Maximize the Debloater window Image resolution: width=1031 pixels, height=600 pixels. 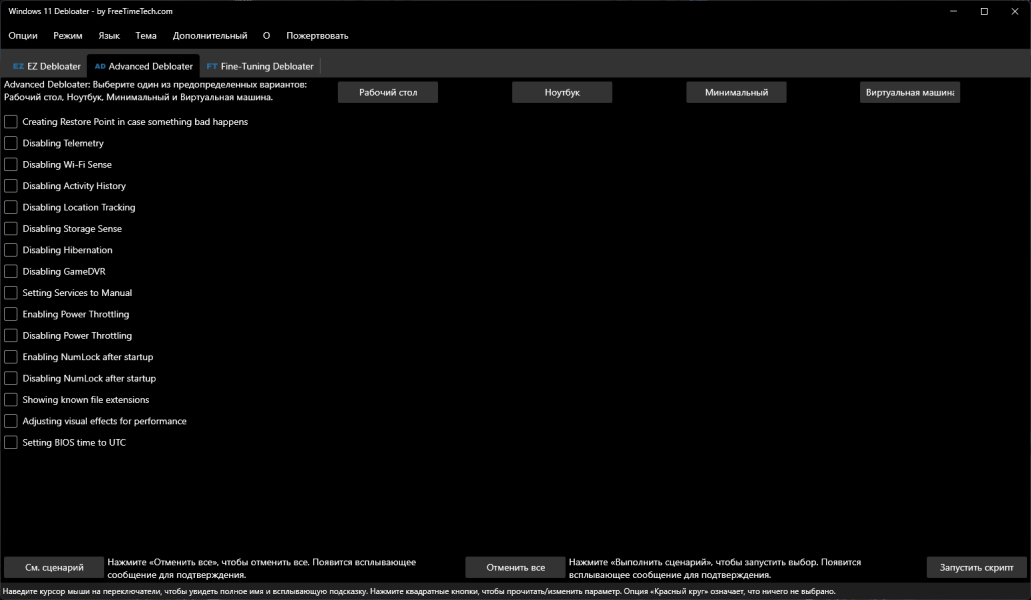984,11
